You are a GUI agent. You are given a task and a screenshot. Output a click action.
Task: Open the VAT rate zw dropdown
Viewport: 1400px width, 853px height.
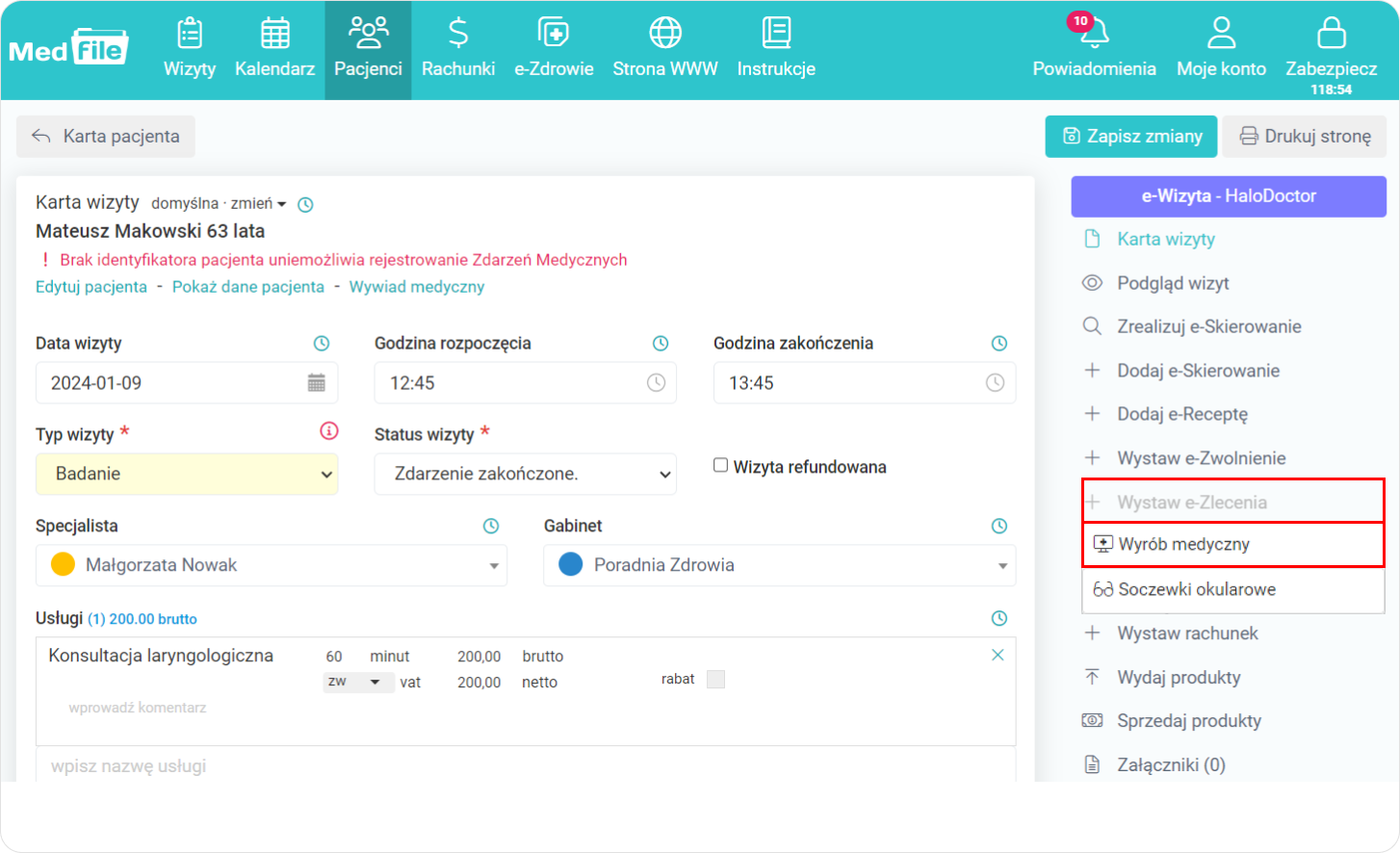358,682
